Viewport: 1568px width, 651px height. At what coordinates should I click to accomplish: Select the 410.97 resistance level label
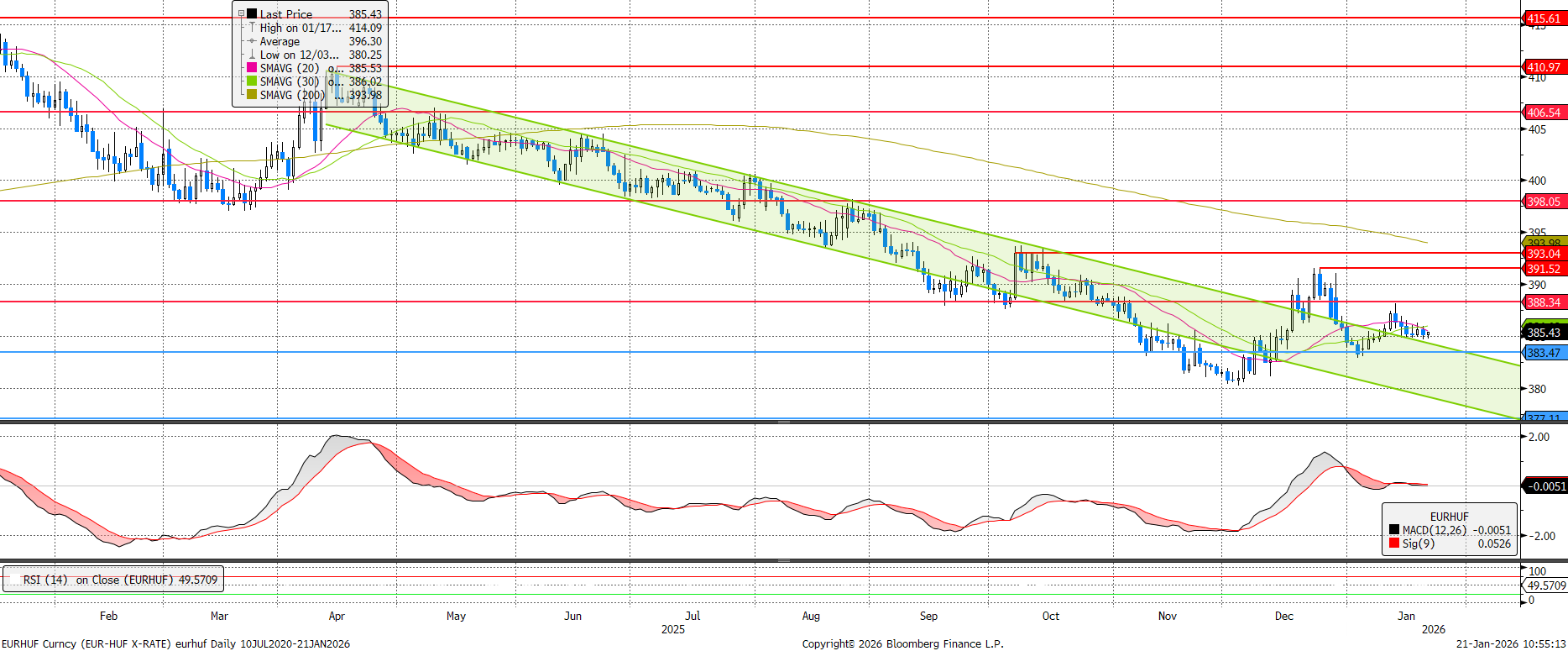click(x=1544, y=67)
